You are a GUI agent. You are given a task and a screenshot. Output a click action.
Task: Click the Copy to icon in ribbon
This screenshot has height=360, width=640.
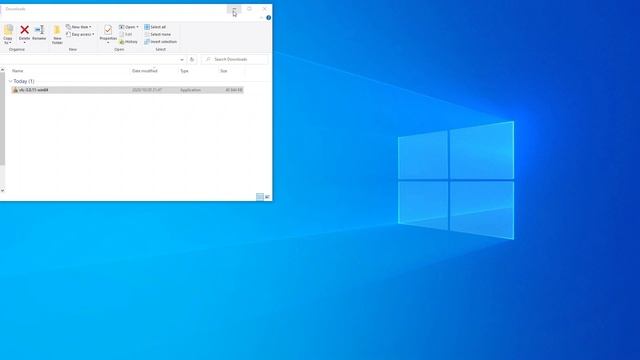(8, 34)
